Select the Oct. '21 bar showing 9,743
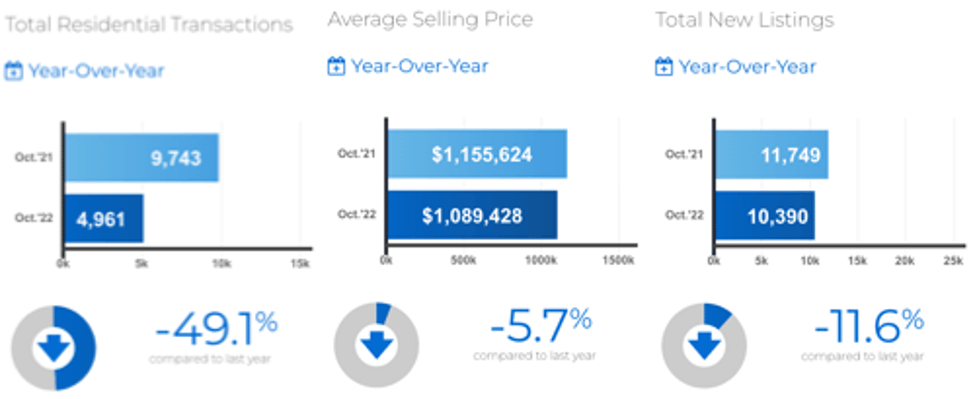The image size is (975, 399). [x=142, y=158]
